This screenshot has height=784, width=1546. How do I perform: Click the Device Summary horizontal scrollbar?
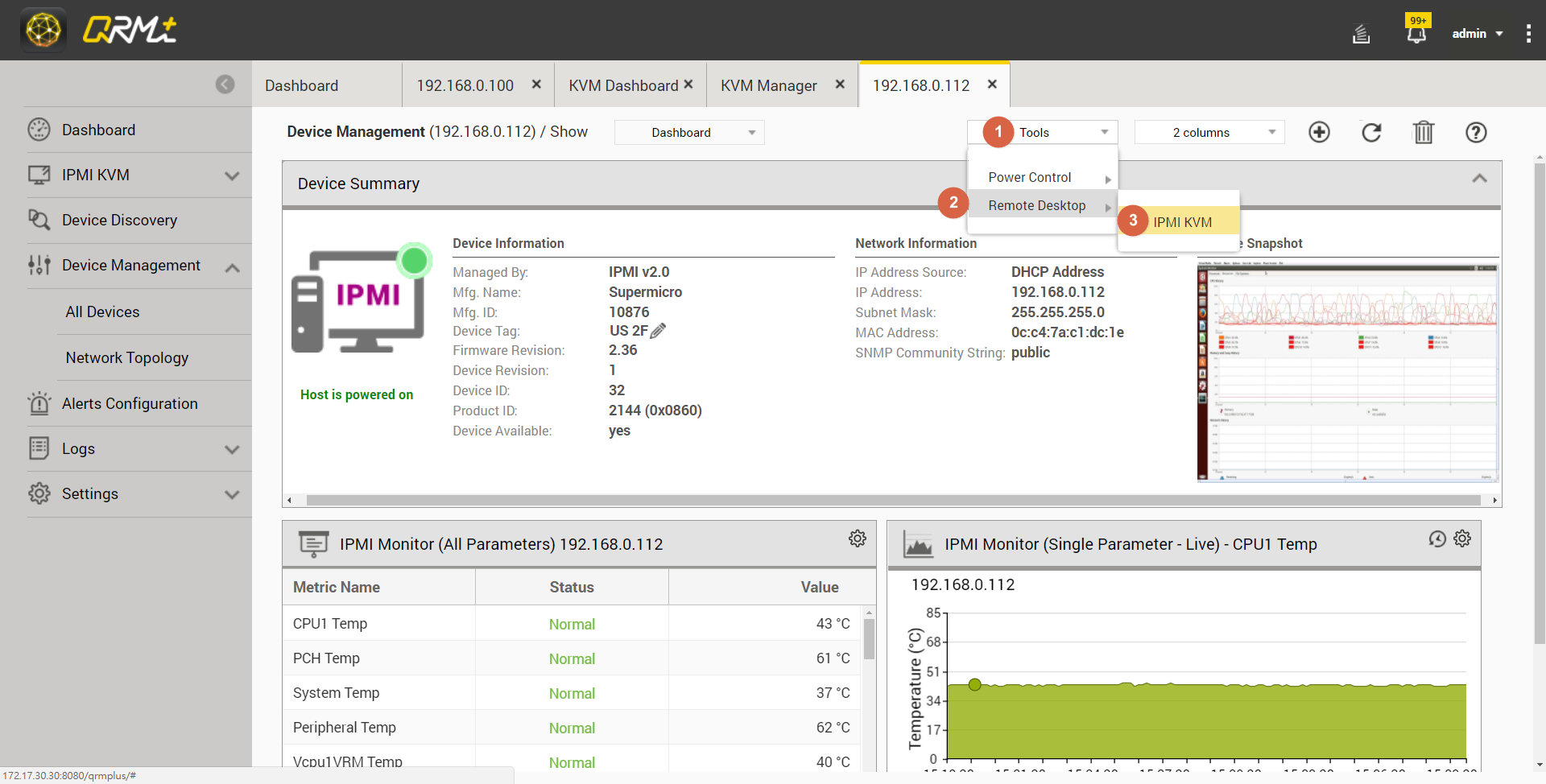click(x=892, y=500)
